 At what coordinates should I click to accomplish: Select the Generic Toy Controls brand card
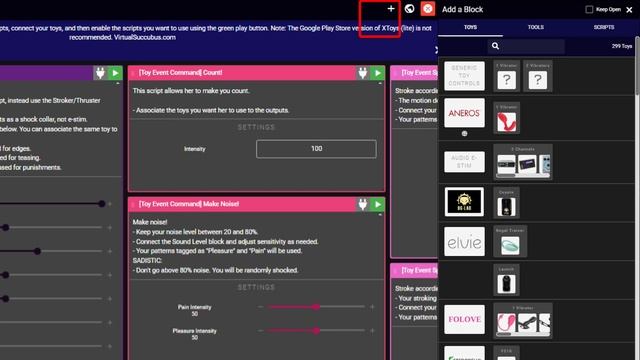tap(464, 76)
